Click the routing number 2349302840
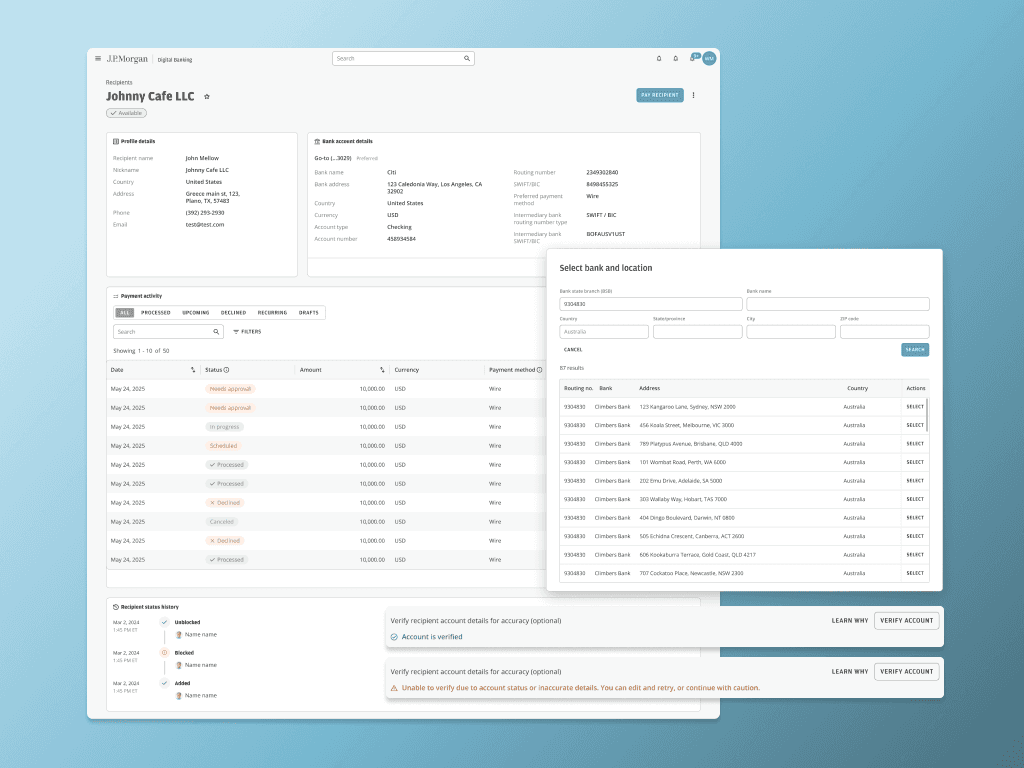The height and width of the screenshot is (768, 1024). [x=602, y=172]
